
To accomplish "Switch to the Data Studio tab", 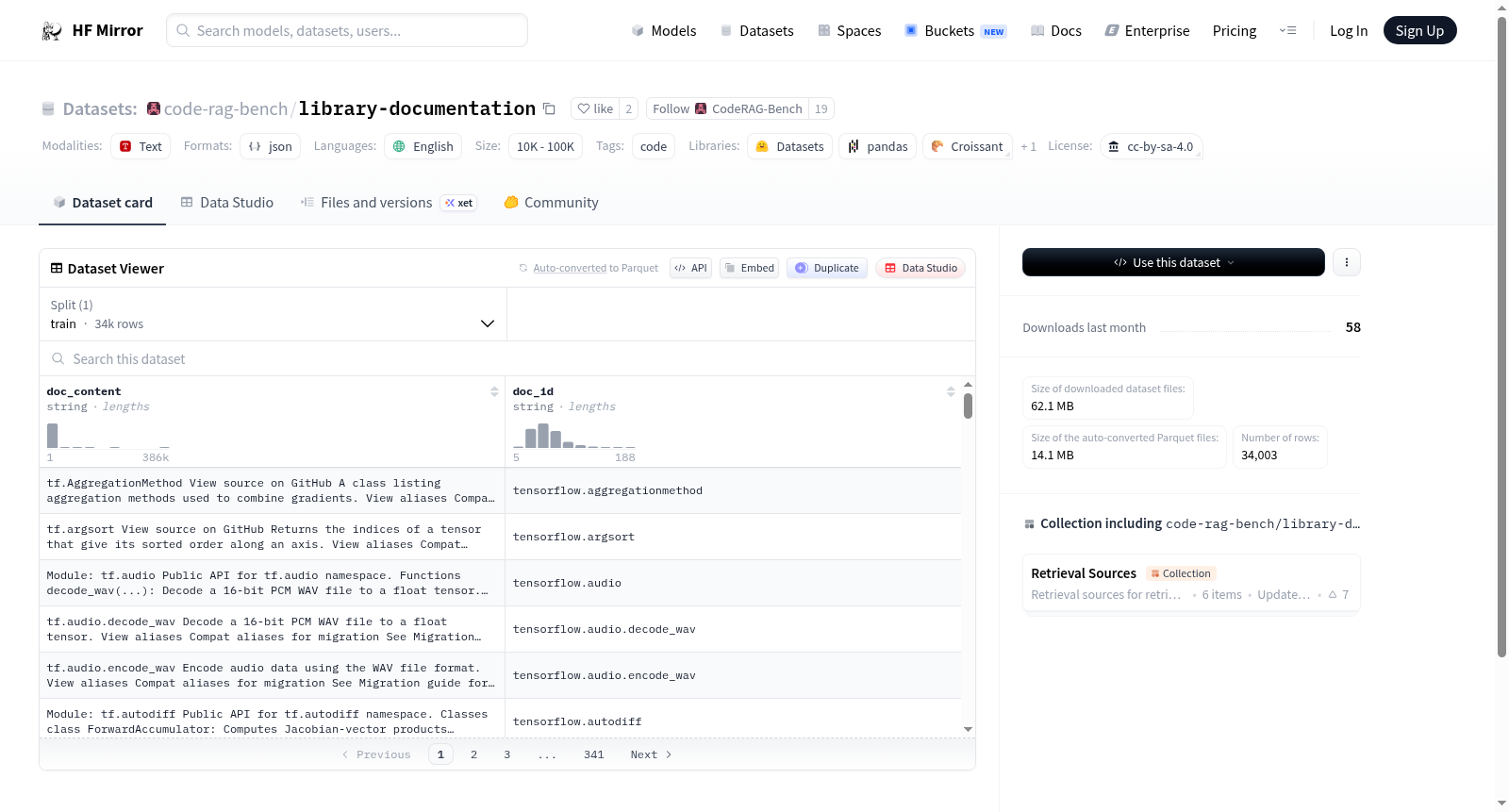I will pyautogui.click(x=227, y=203).
